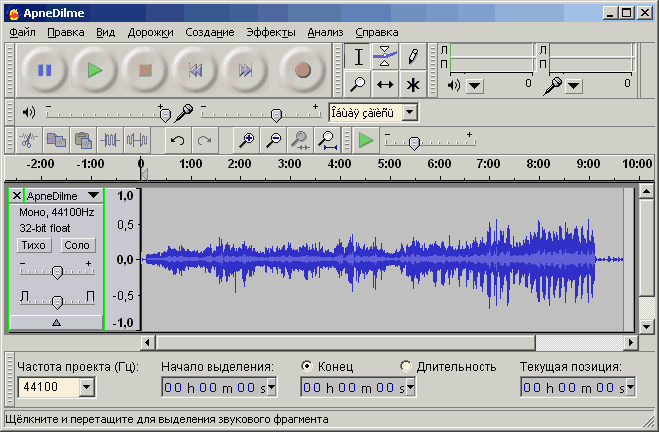
Task: Click the Trim audio icon
Action: [110, 140]
